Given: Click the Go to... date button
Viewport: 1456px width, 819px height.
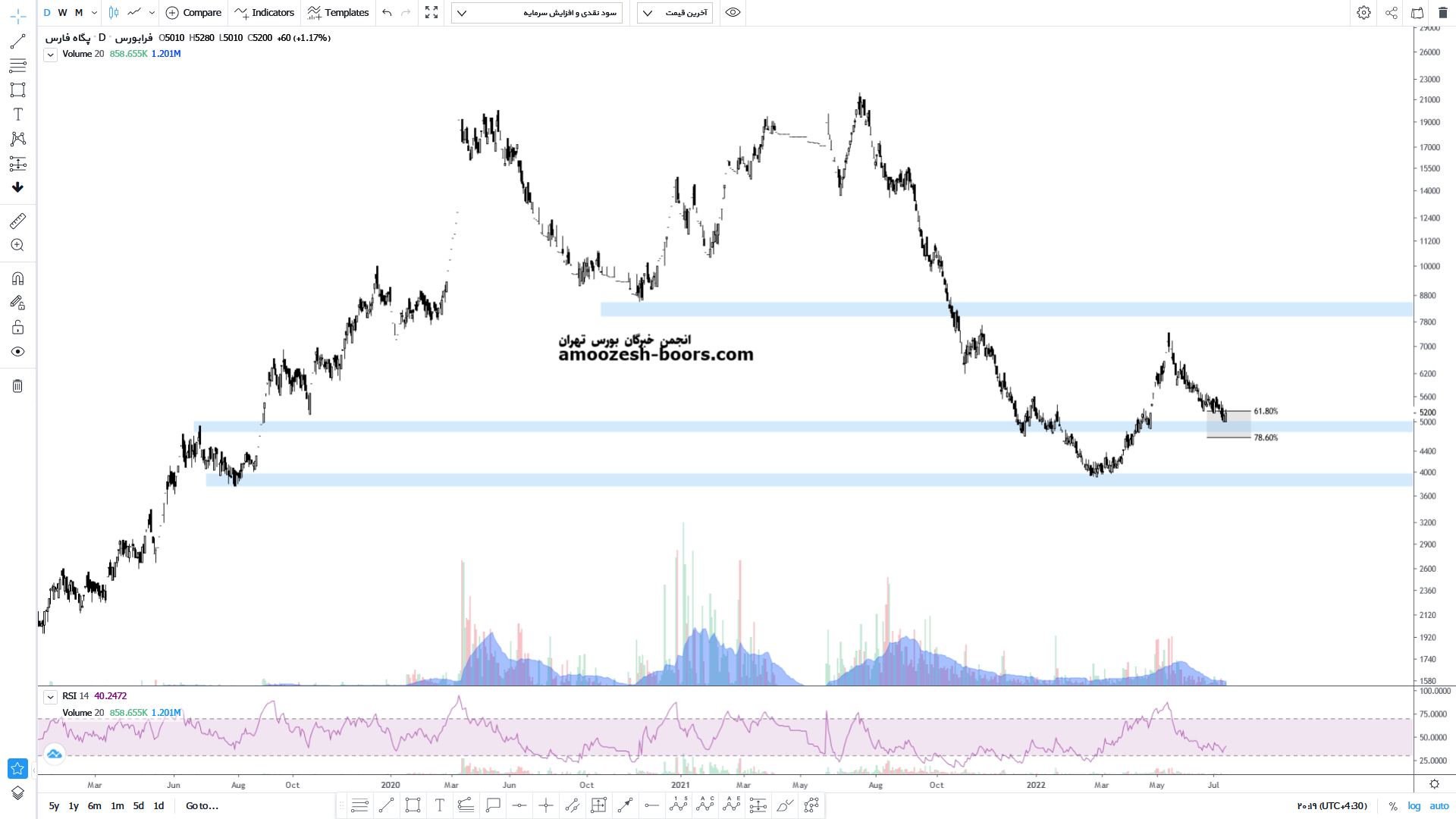Looking at the screenshot, I should 202,806.
